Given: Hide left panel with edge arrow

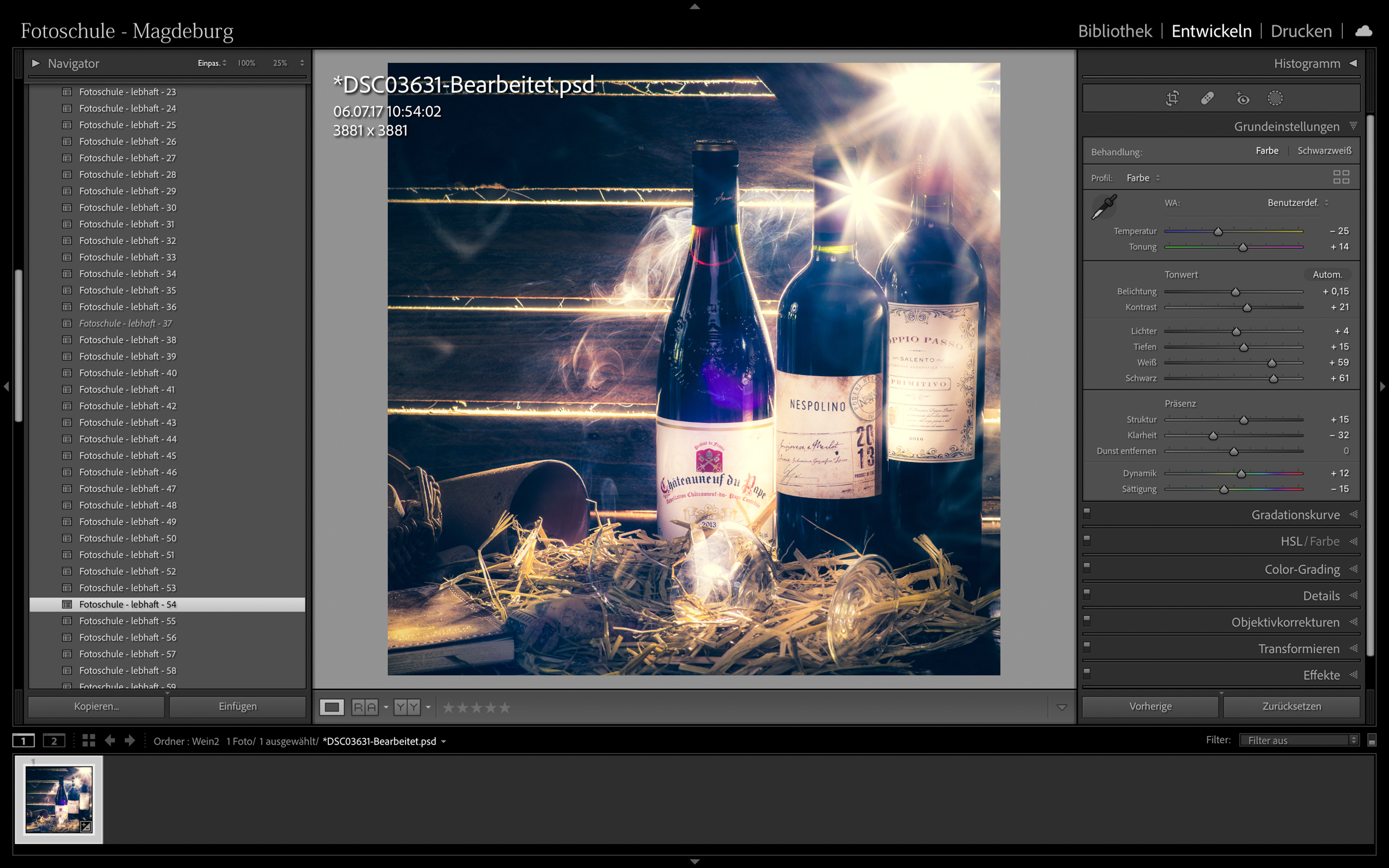Looking at the screenshot, I should pyautogui.click(x=6, y=387).
